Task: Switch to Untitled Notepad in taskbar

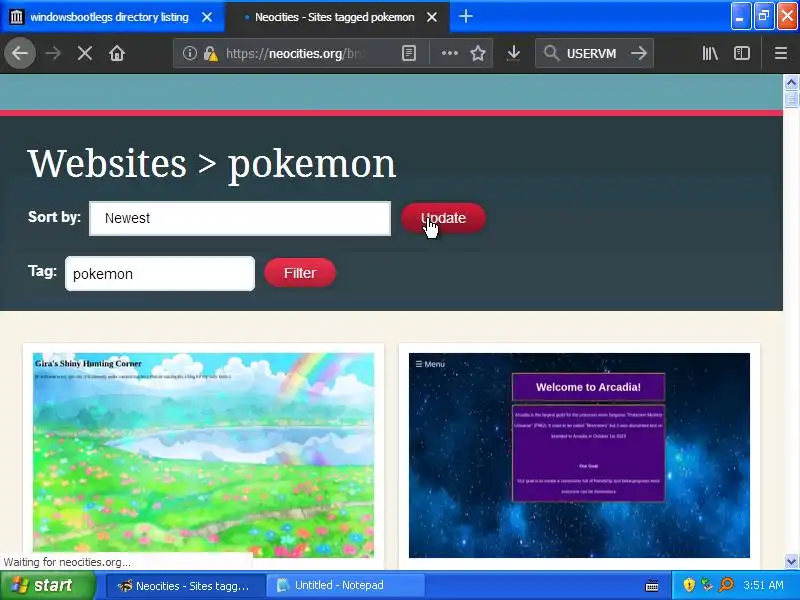Action: (x=347, y=586)
